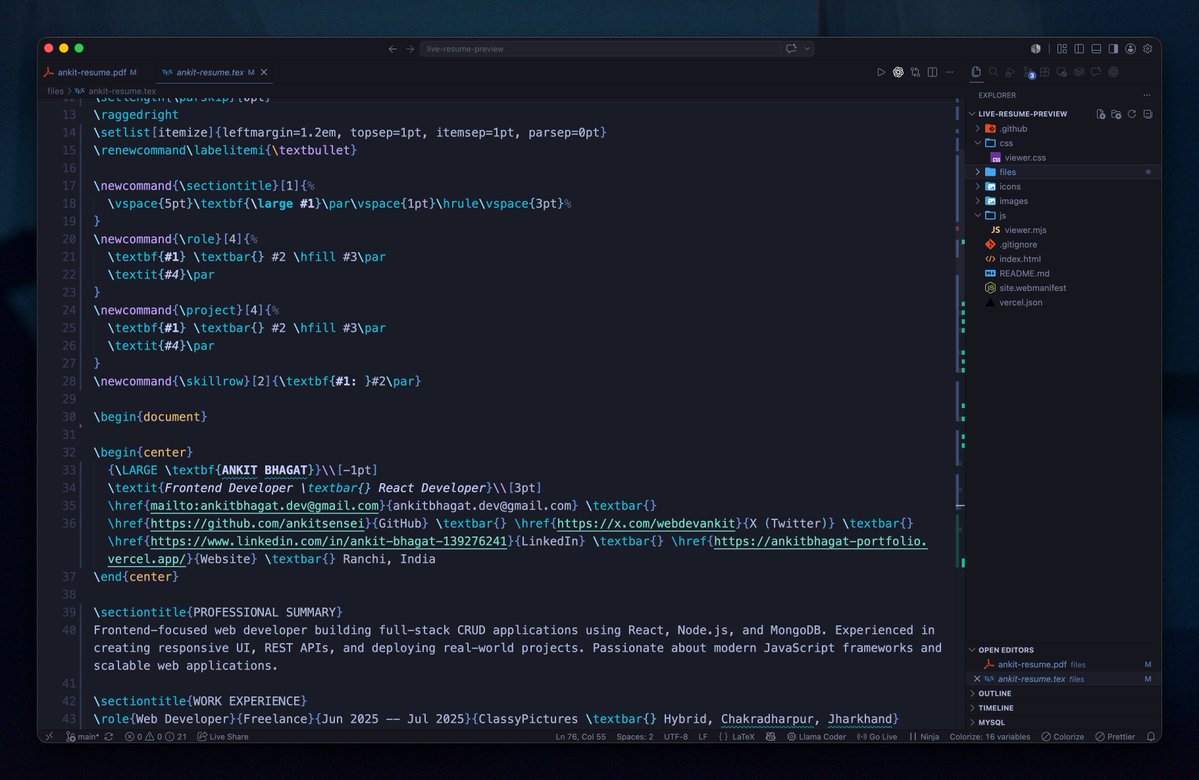Click the live-resume-preview command center search

600,48
